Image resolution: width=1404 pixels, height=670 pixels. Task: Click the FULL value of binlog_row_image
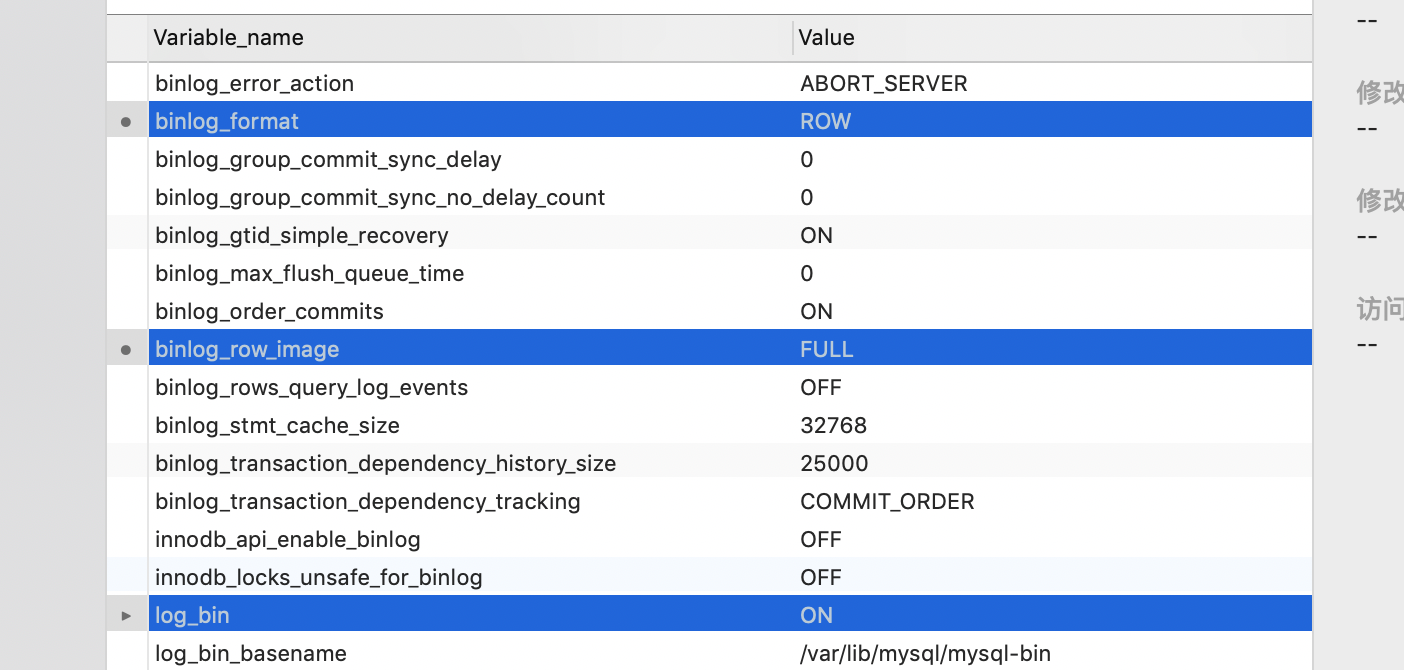(x=827, y=349)
